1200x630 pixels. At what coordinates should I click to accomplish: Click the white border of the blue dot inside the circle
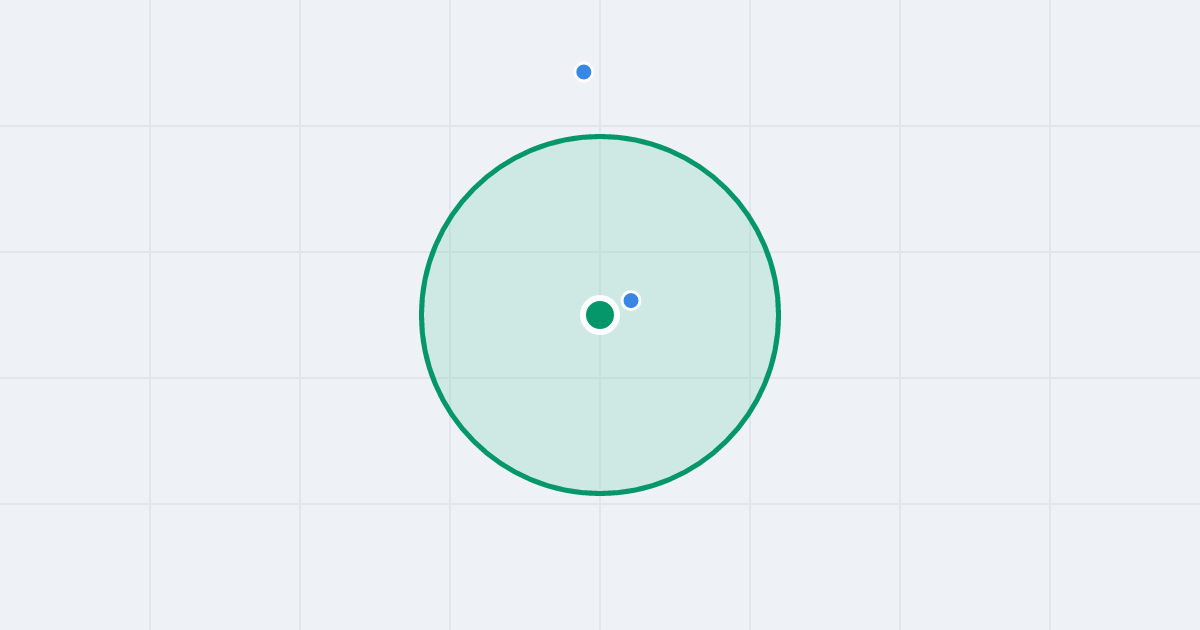coord(631,291)
